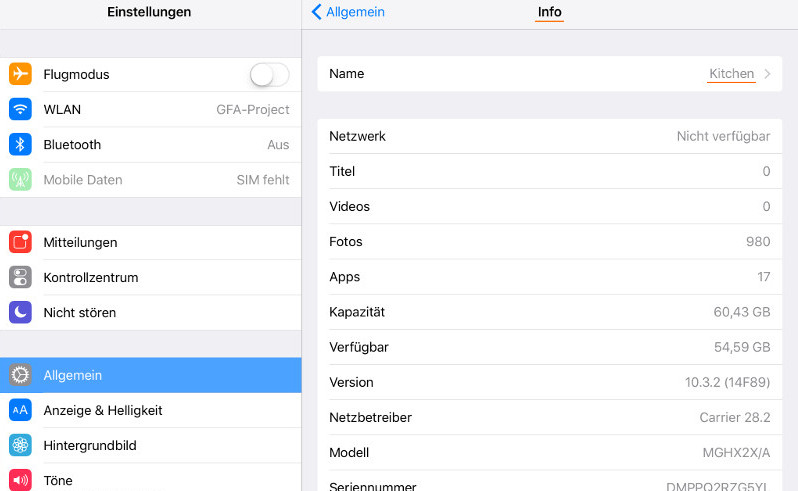Expand the Name row chevron
The height and width of the screenshot is (491, 798).
[x=767, y=74]
